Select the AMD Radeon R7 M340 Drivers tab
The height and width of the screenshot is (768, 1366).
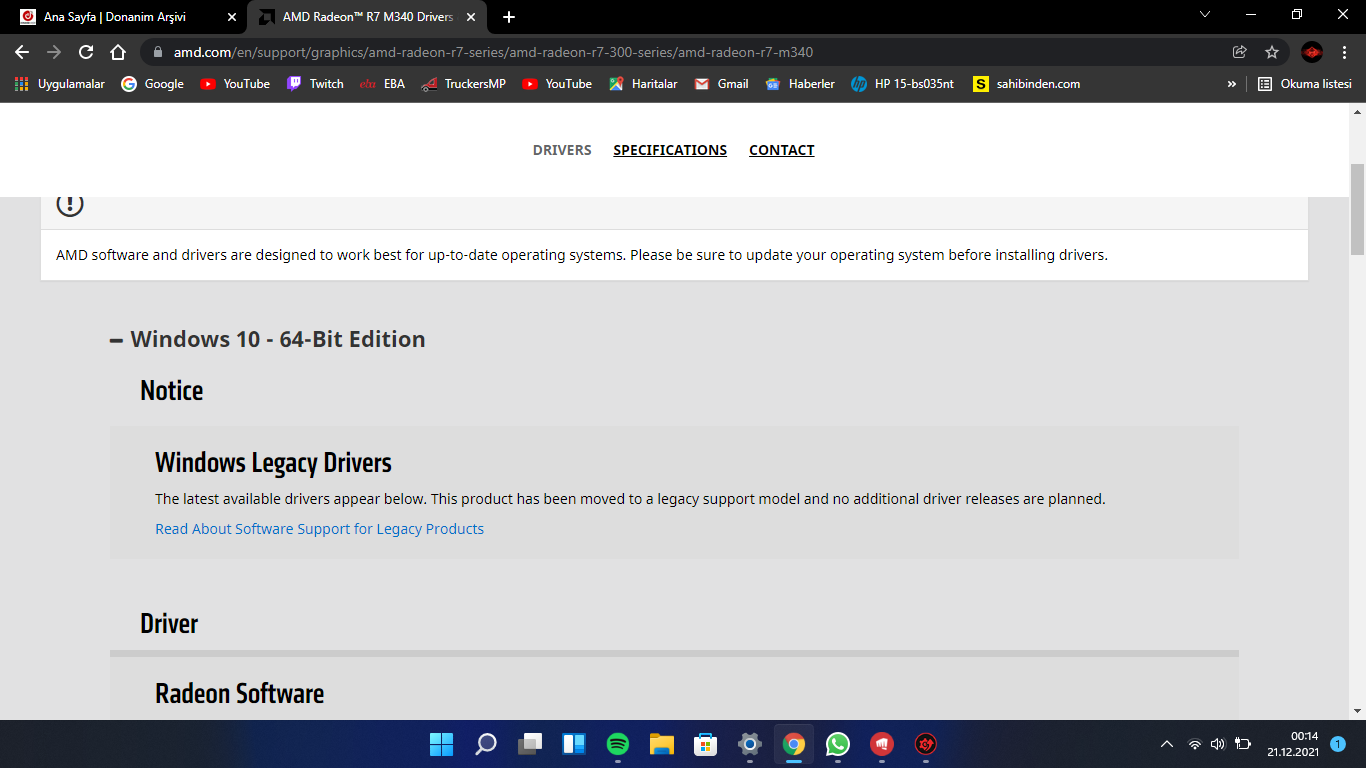[x=366, y=17]
